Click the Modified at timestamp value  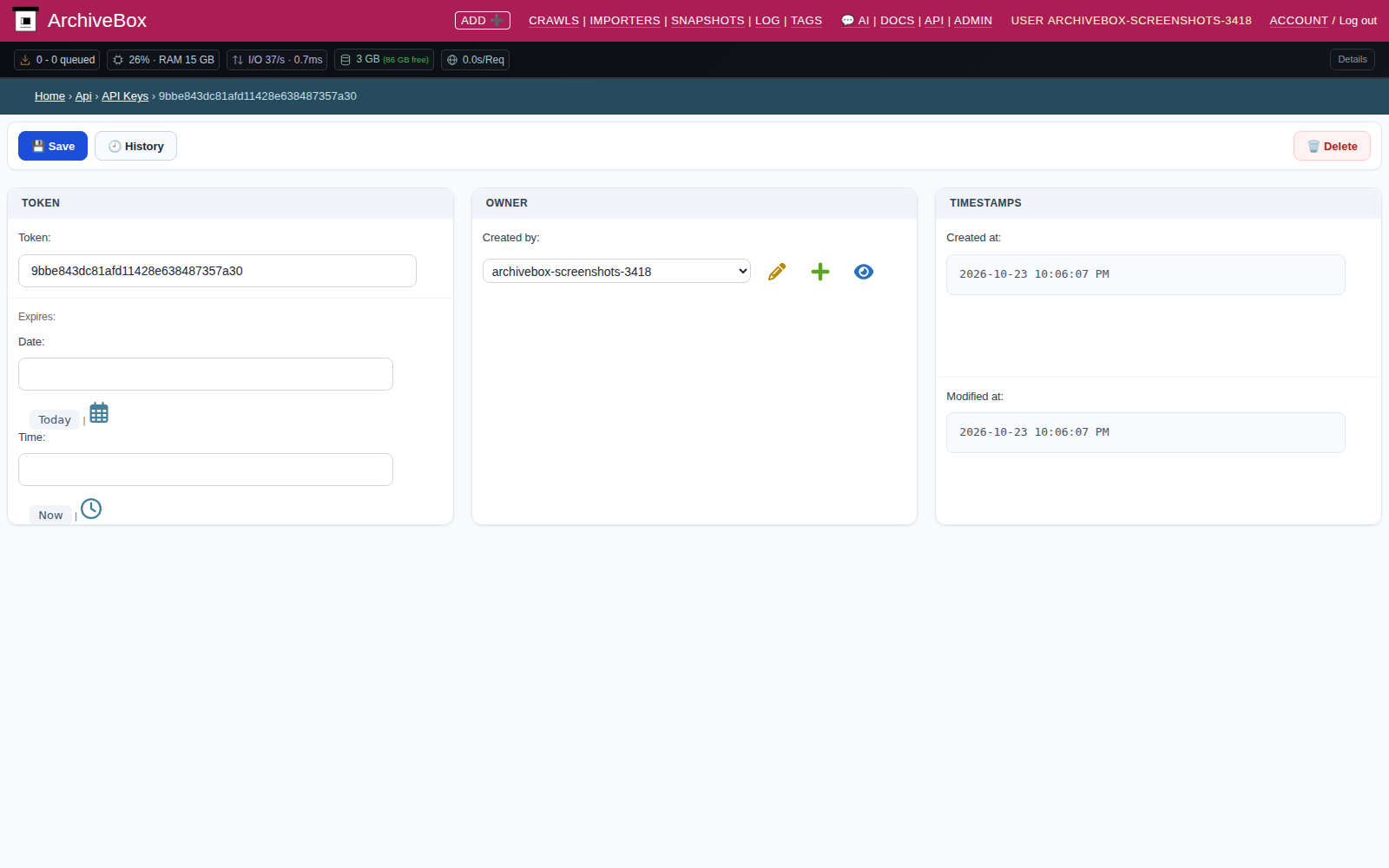coord(1146,432)
